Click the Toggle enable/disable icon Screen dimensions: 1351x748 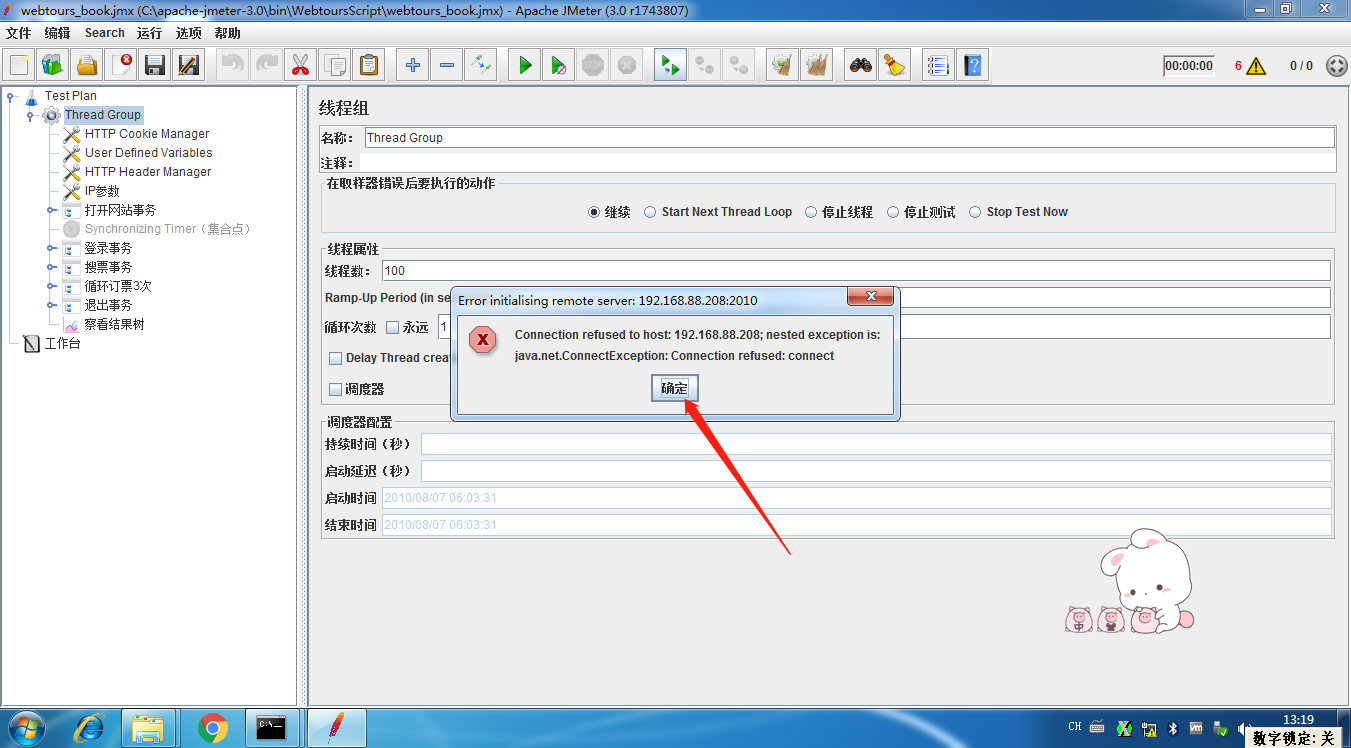(480, 66)
